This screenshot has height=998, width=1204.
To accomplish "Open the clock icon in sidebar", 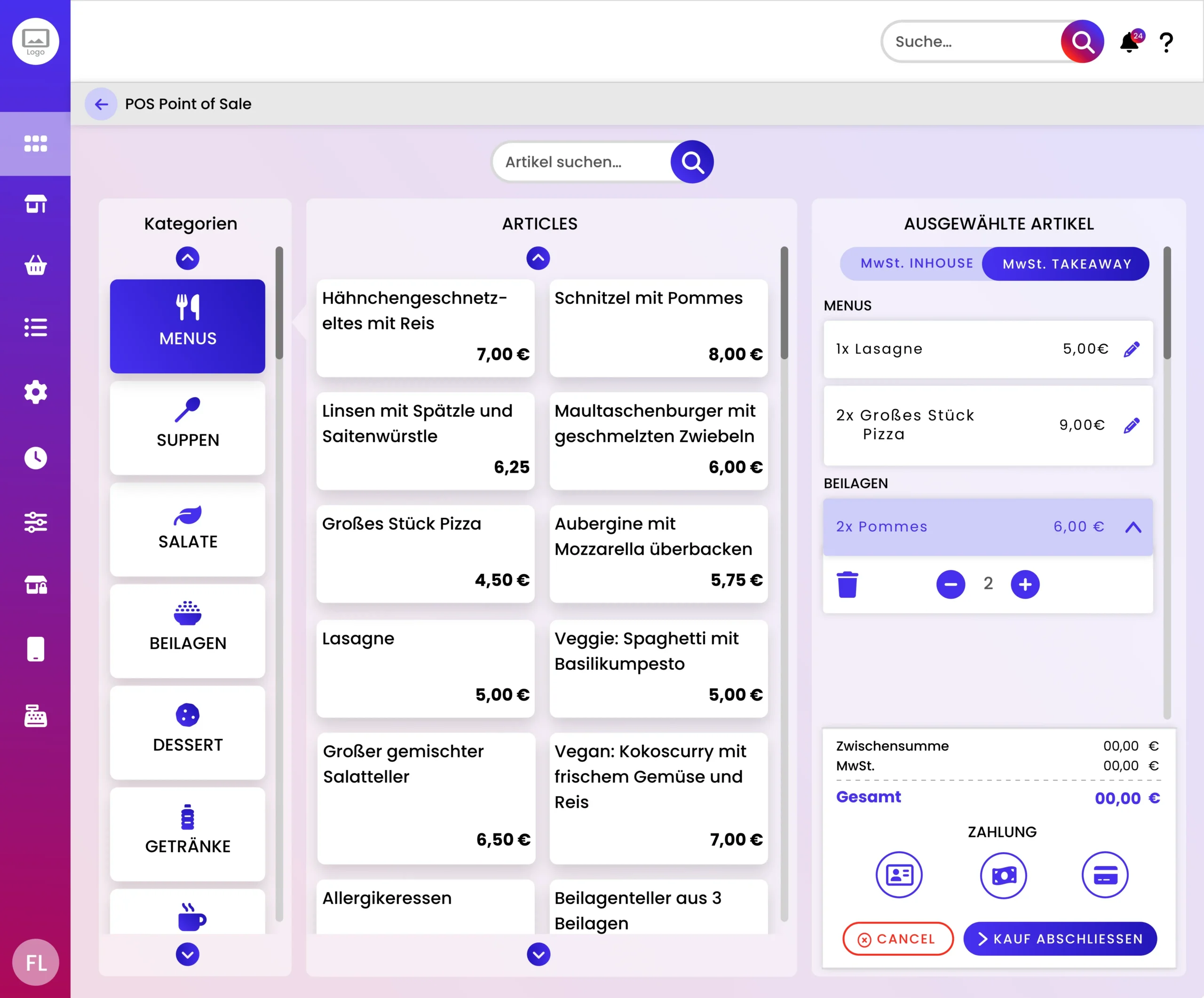I will pos(36,458).
